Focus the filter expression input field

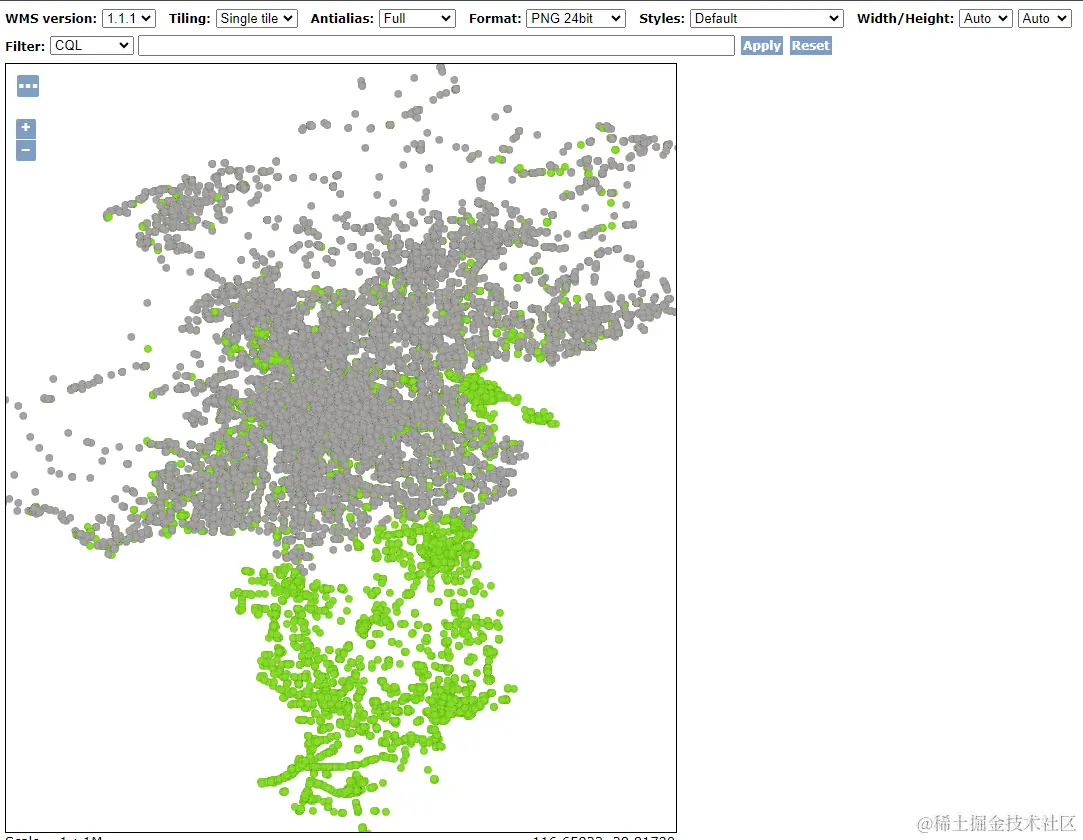pyautogui.click(x=437, y=46)
